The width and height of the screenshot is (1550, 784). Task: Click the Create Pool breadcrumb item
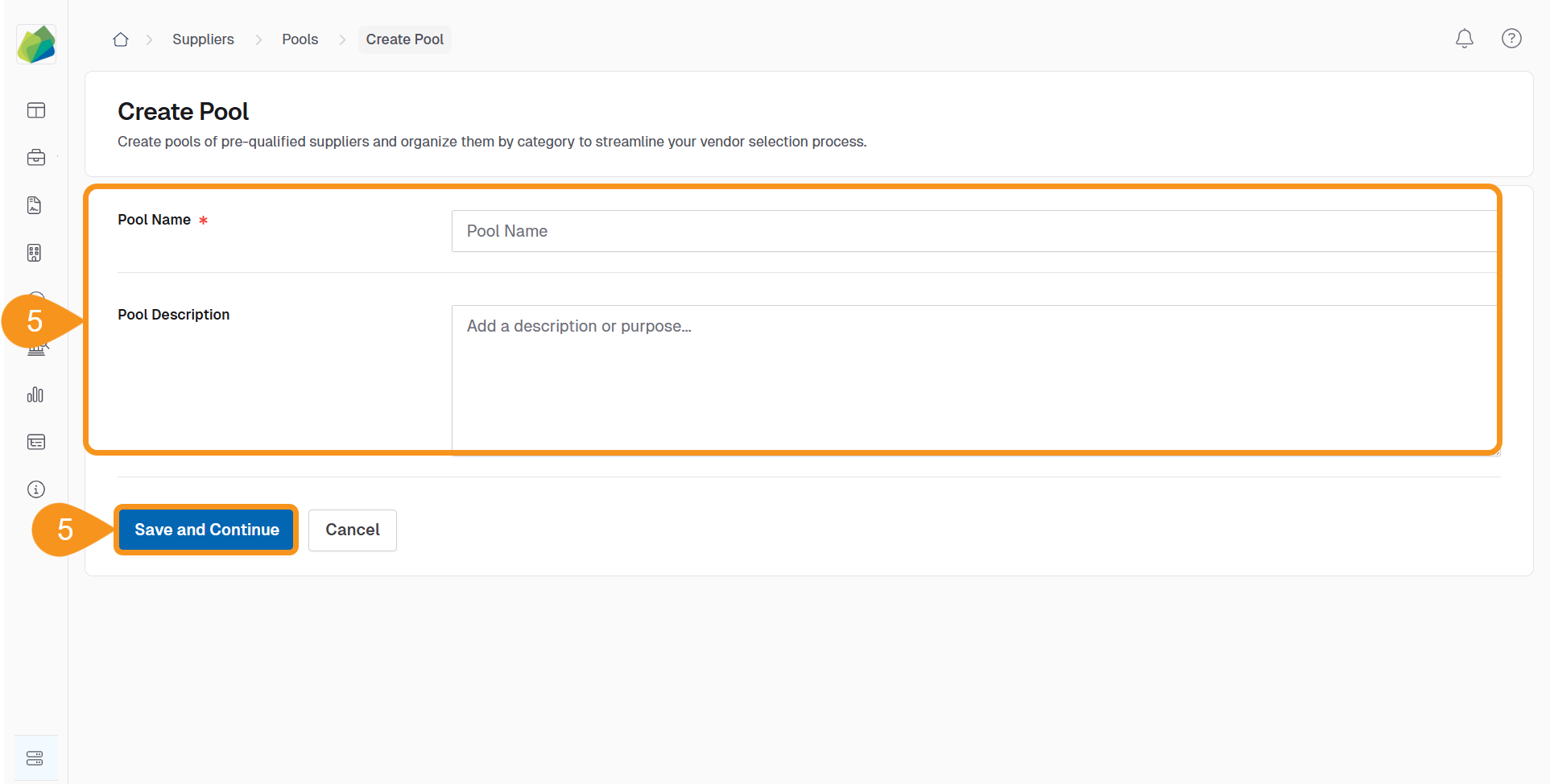coord(404,39)
